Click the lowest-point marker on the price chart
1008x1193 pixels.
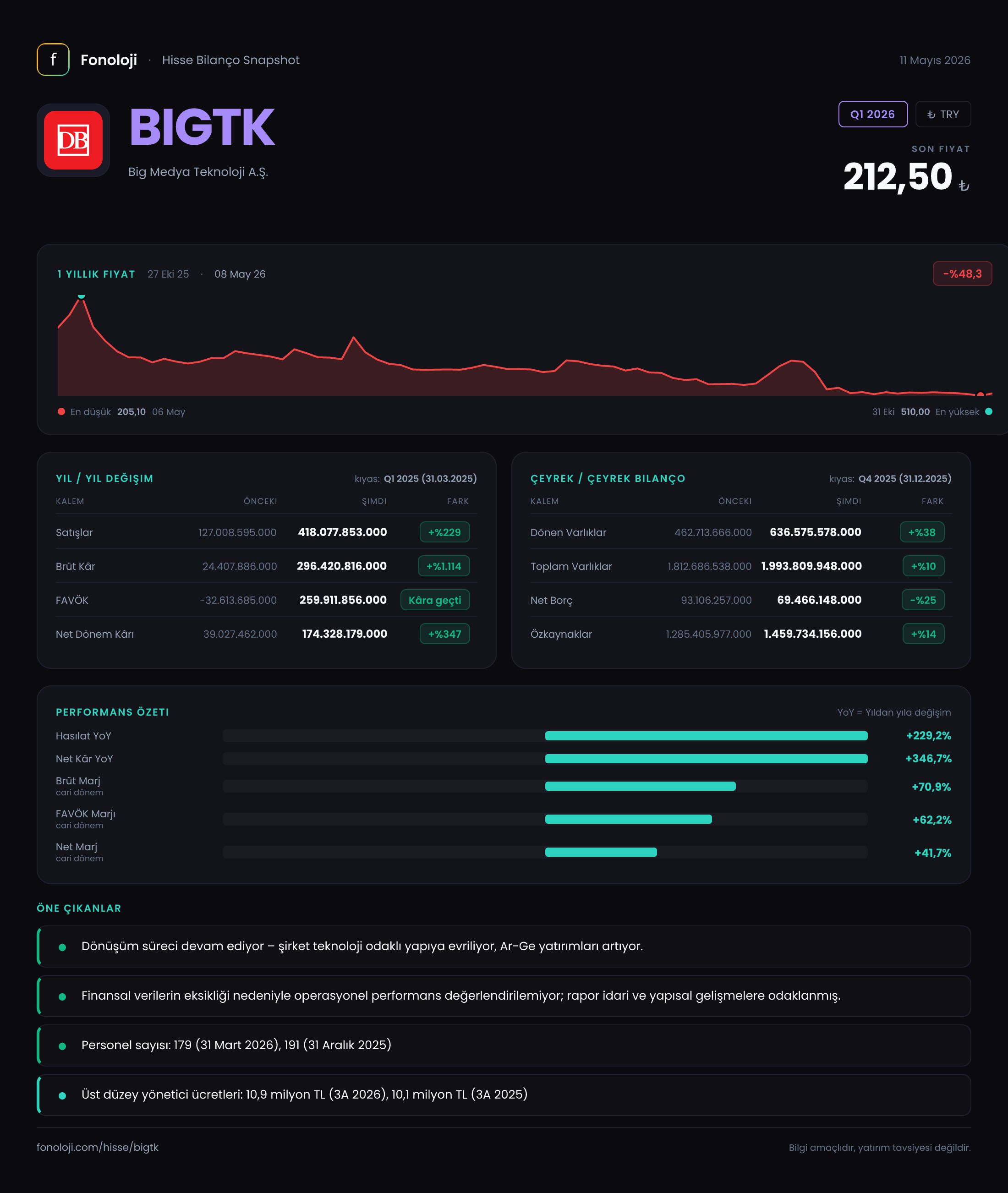click(x=981, y=394)
